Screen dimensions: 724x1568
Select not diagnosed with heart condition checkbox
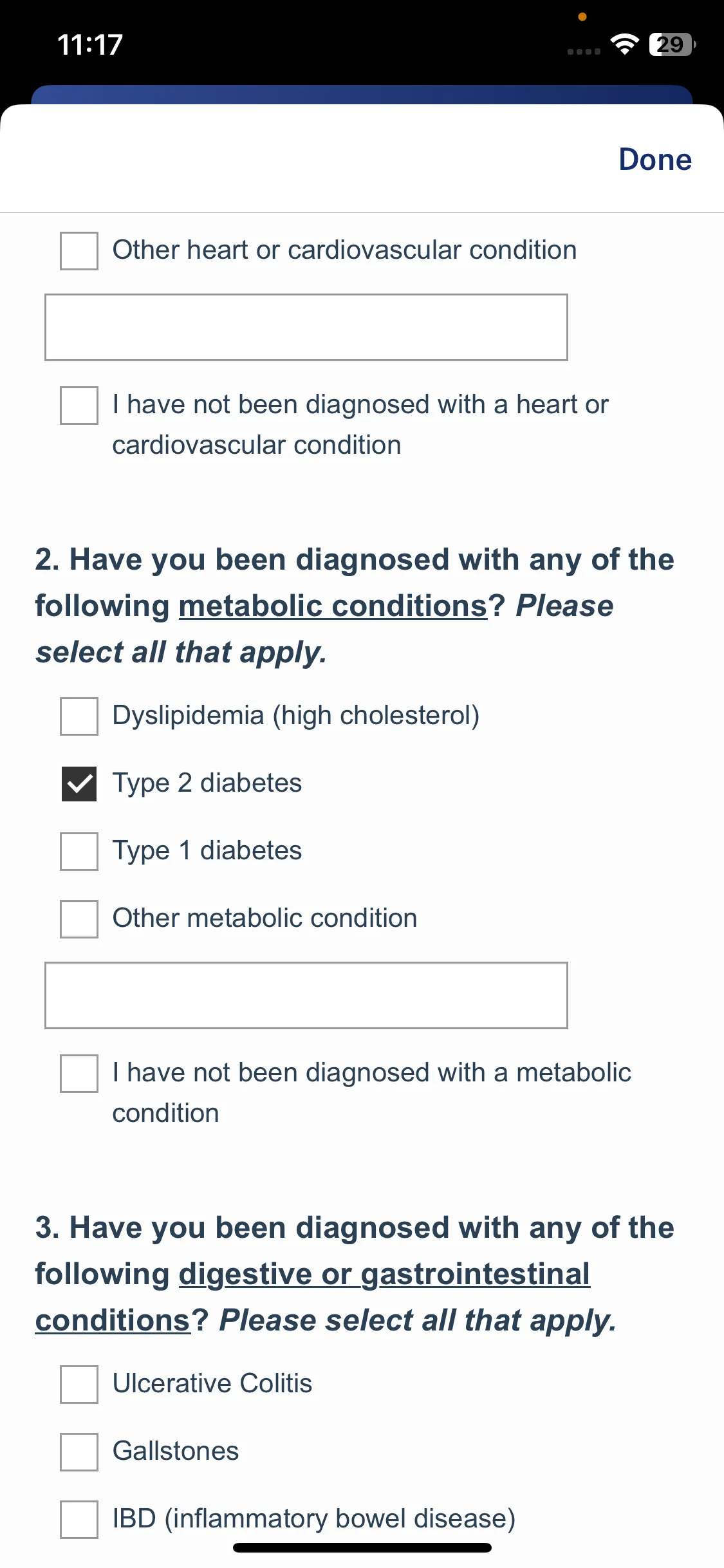[79, 406]
